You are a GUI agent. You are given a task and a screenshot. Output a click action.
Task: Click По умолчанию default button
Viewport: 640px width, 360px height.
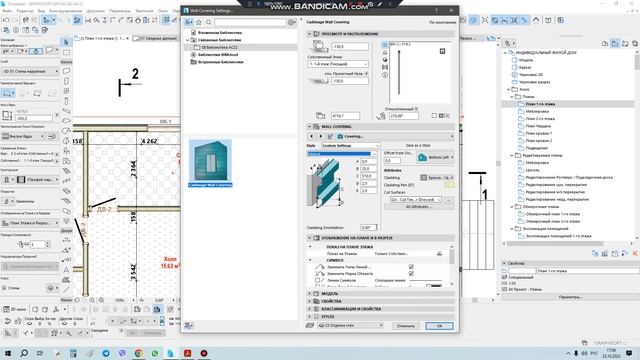point(442,22)
